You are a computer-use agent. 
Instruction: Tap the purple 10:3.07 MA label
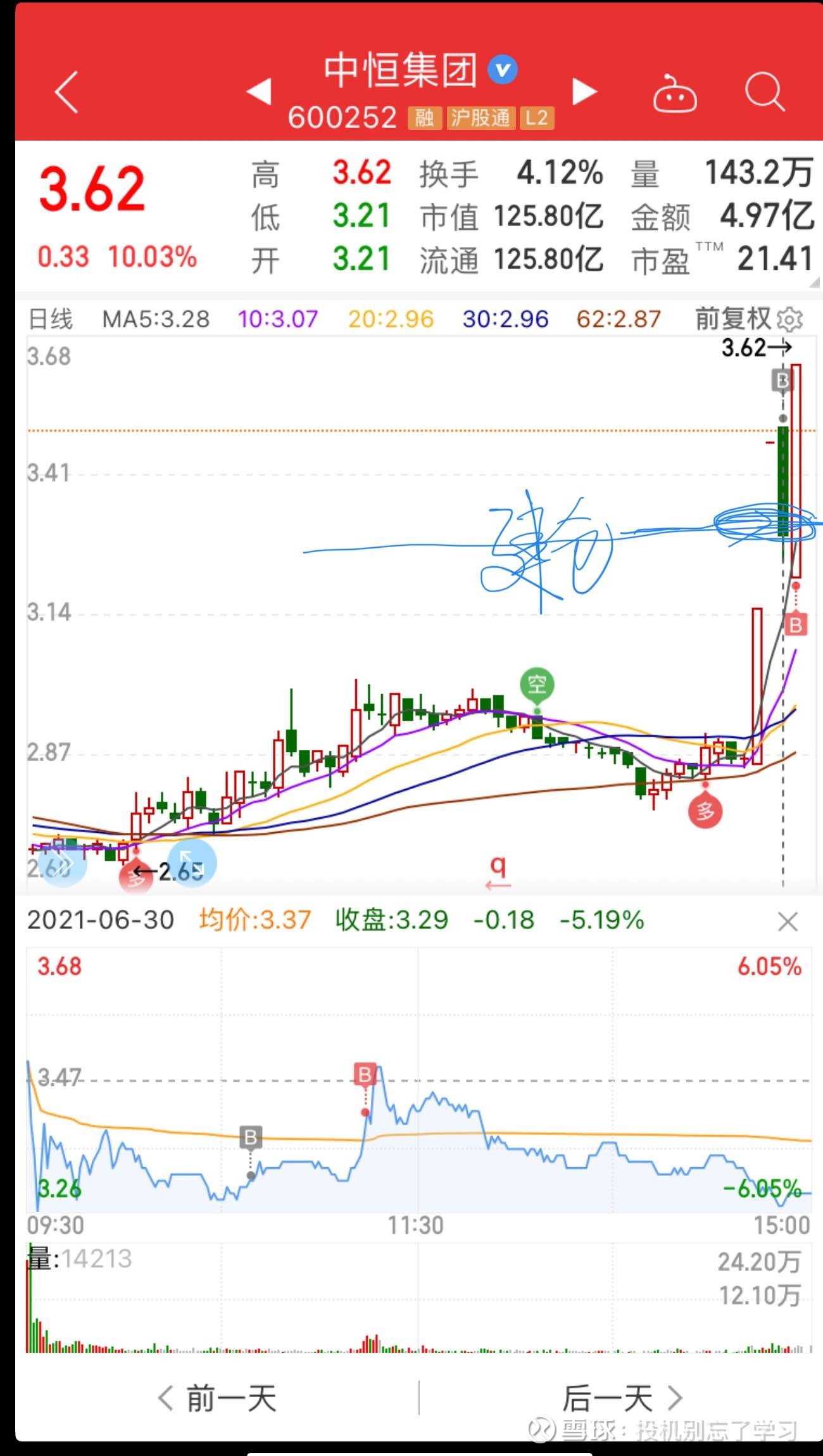click(x=278, y=319)
